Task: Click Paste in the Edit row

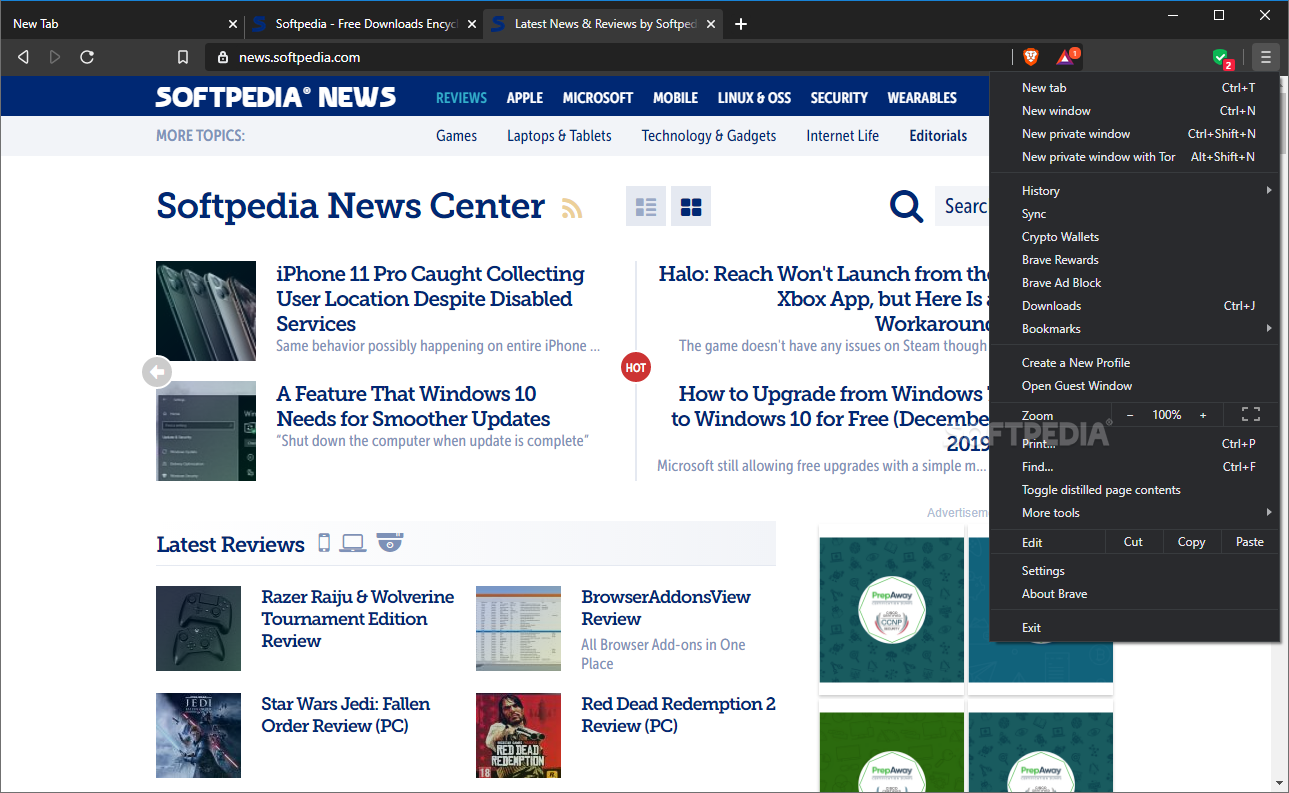Action: click(1250, 541)
